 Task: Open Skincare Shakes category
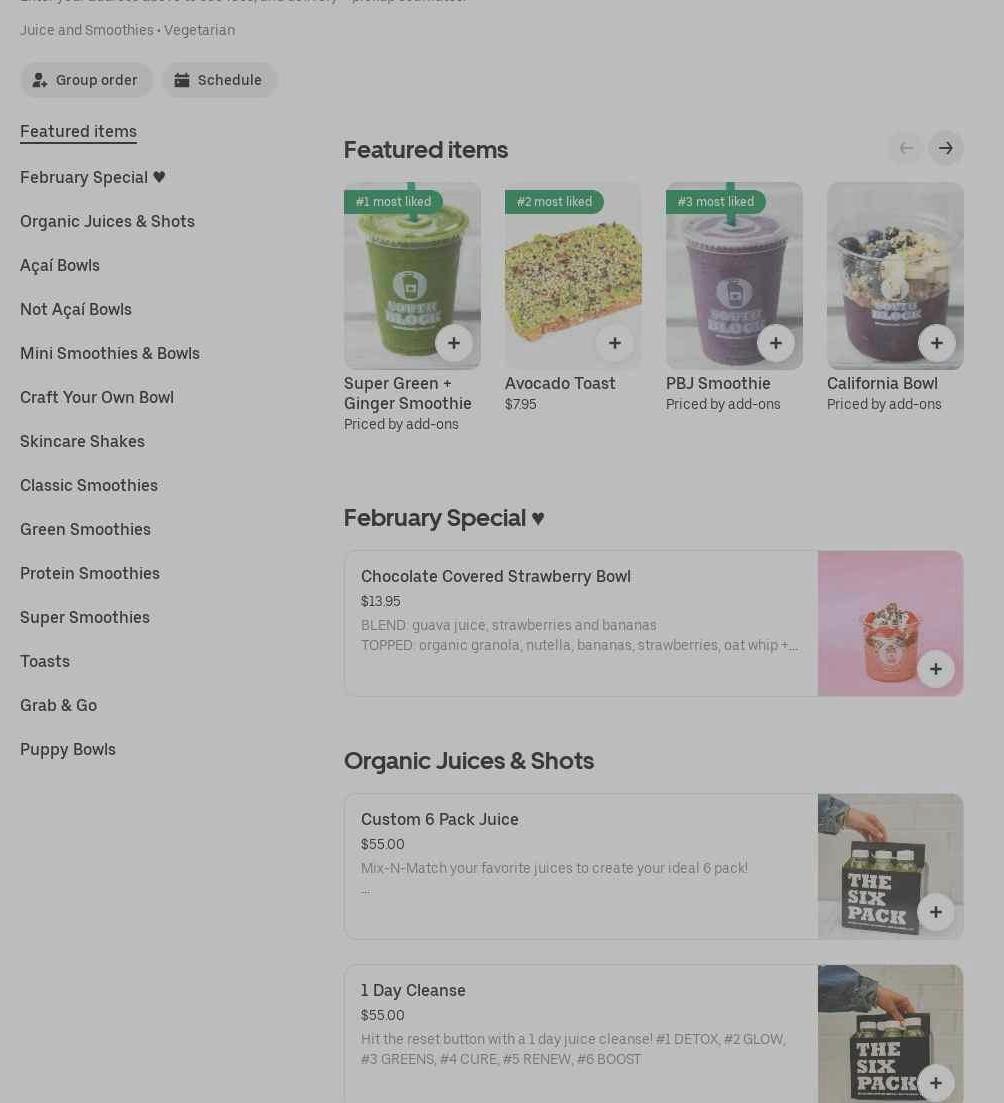pos(82,441)
